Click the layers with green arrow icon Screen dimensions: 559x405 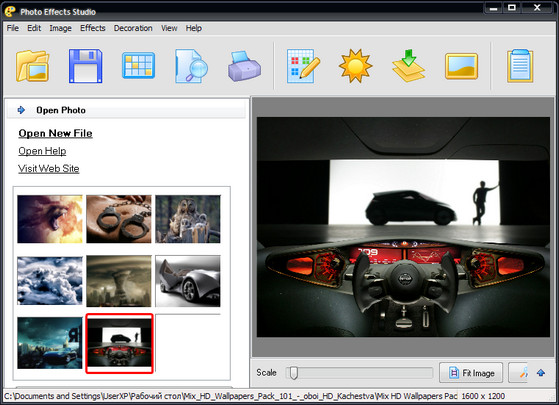[x=409, y=66]
